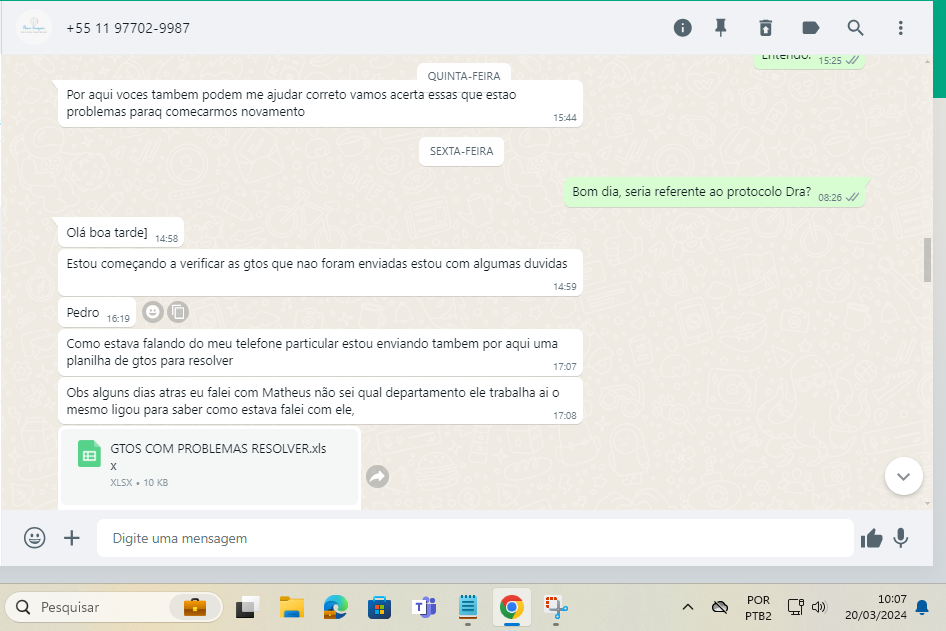
Task: Search messages with the magnifier icon
Action: 856,28
